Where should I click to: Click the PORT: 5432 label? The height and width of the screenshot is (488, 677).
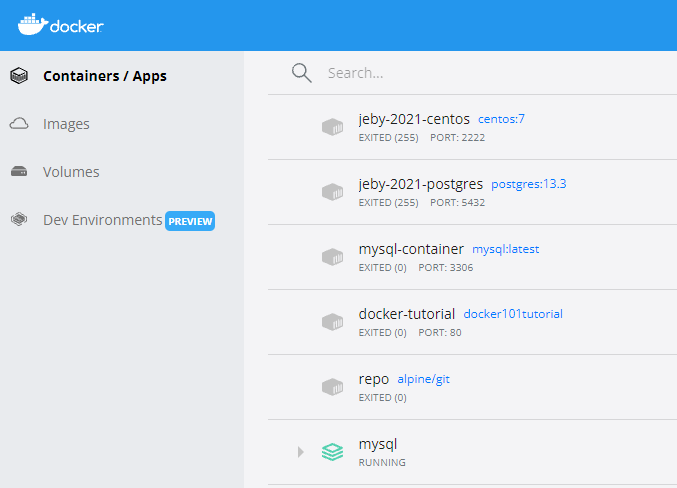click(x=457, y=203)
